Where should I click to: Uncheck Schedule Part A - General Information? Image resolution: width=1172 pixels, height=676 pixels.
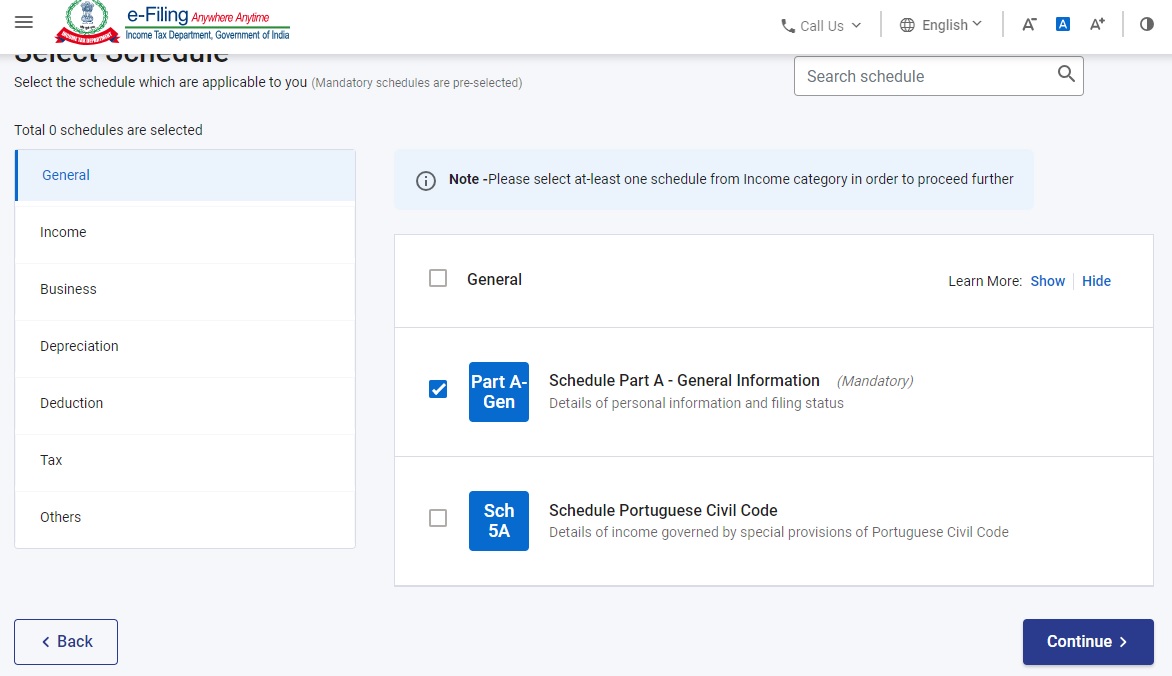[437, 389]
